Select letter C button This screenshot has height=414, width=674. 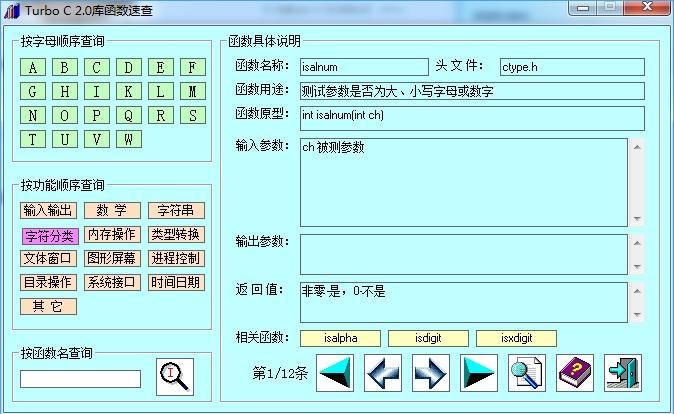point(97,67)
